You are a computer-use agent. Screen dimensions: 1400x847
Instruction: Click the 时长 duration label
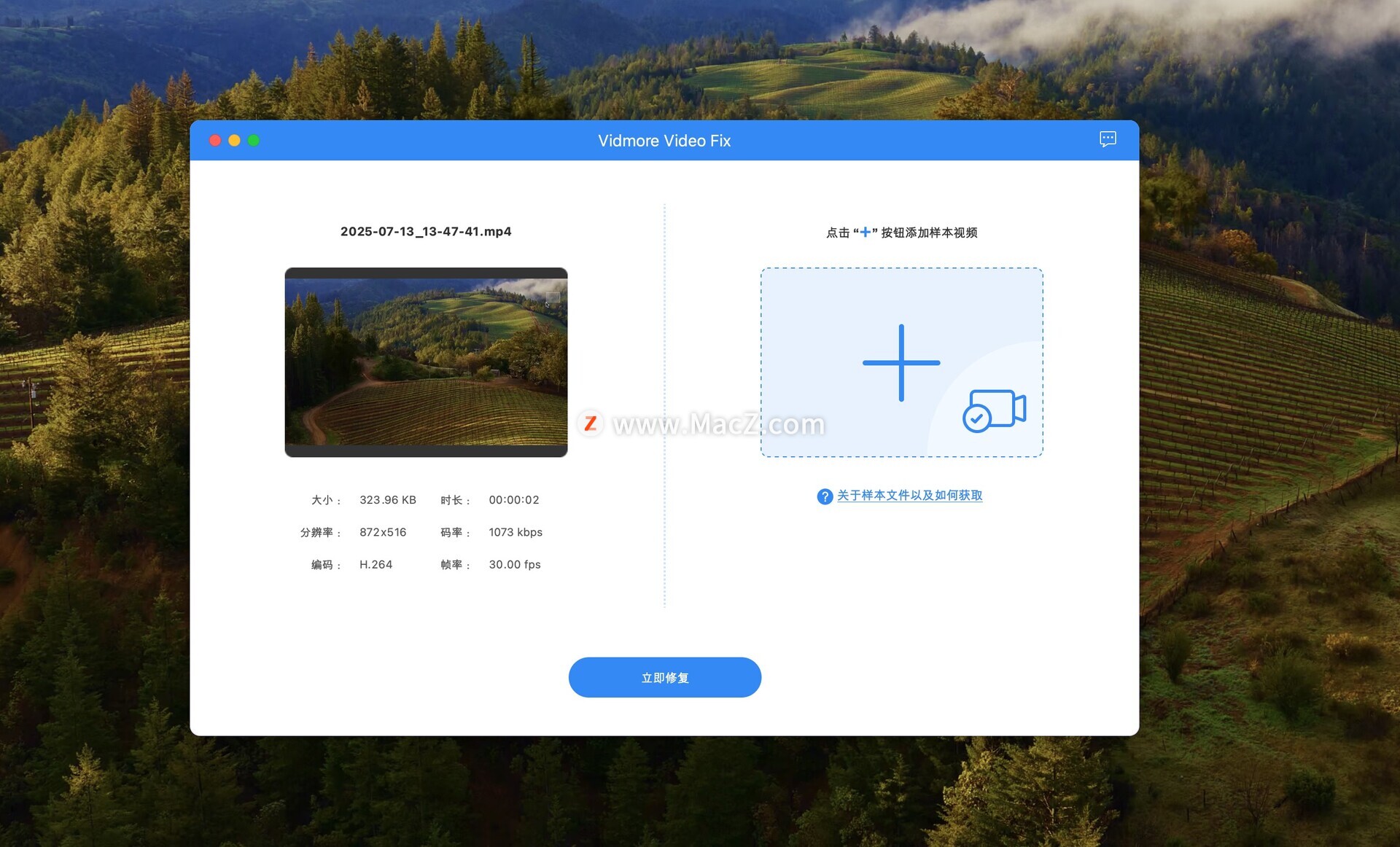click(456, 500)
